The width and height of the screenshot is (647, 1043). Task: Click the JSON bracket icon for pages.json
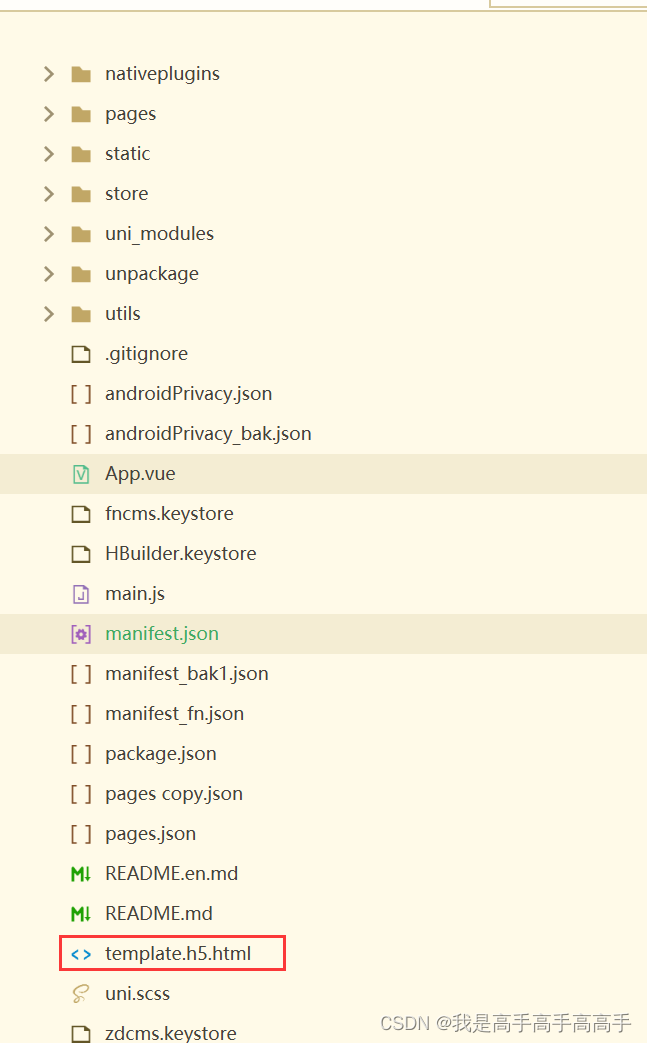(x=81, y=833)
